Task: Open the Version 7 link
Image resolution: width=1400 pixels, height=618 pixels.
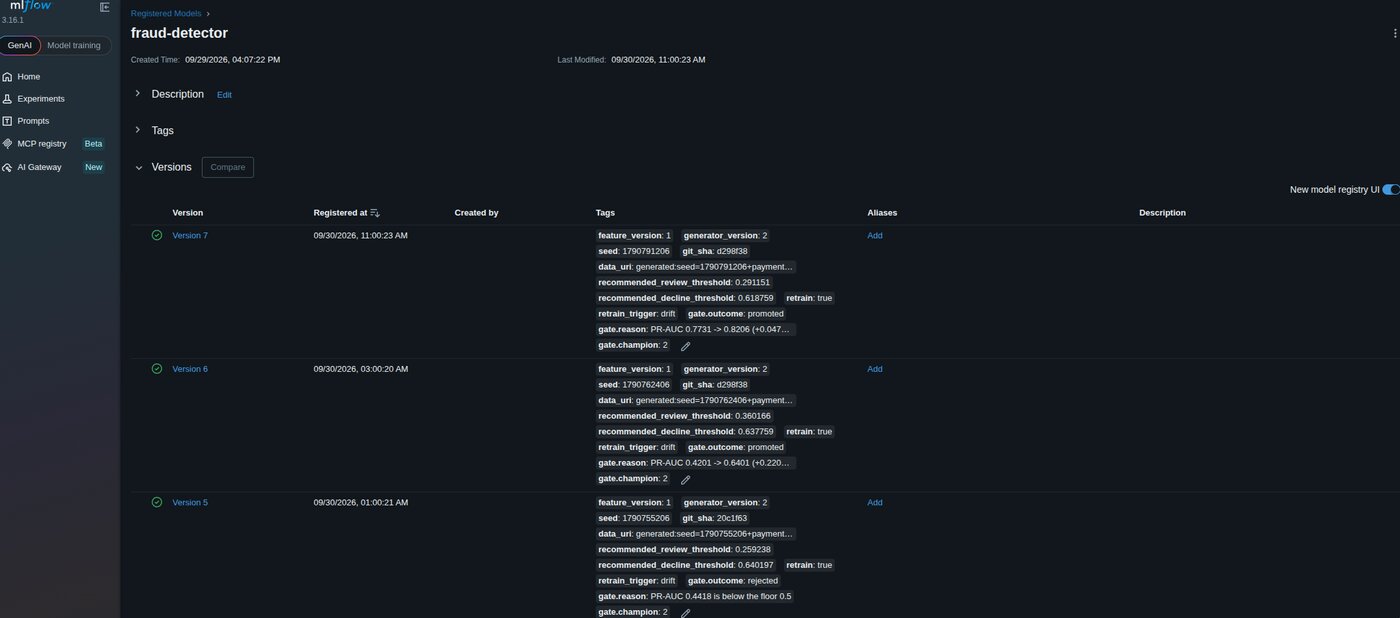Action: (x=190, y=236)
